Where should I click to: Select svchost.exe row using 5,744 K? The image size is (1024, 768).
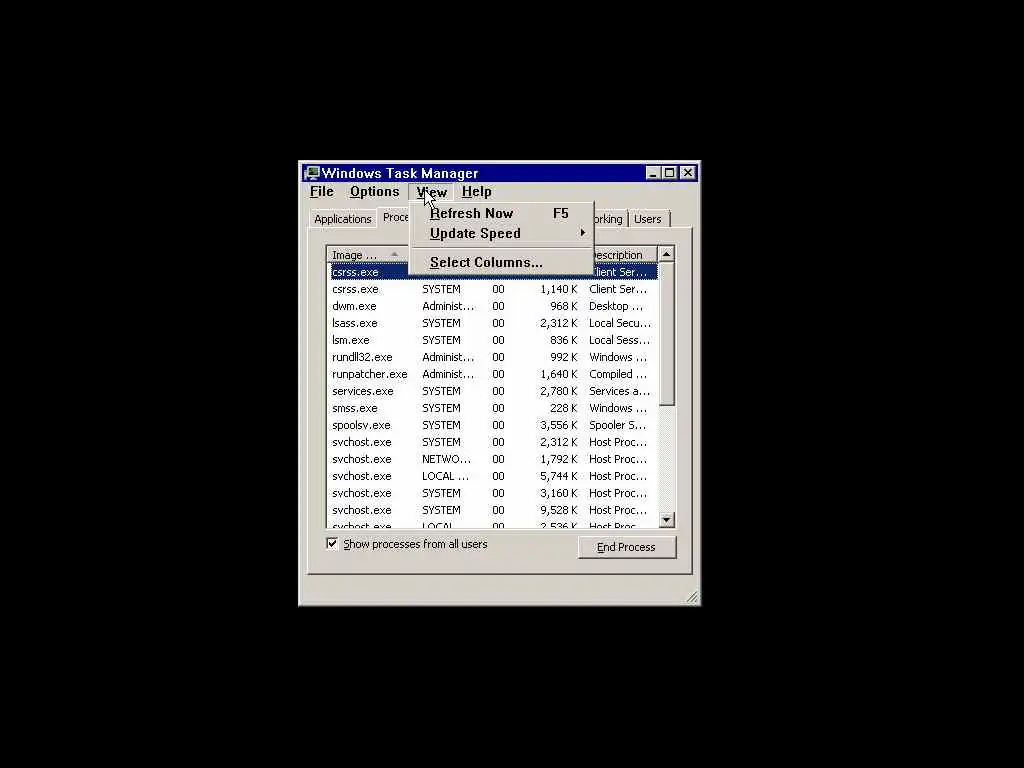click(x=494, y=476)
